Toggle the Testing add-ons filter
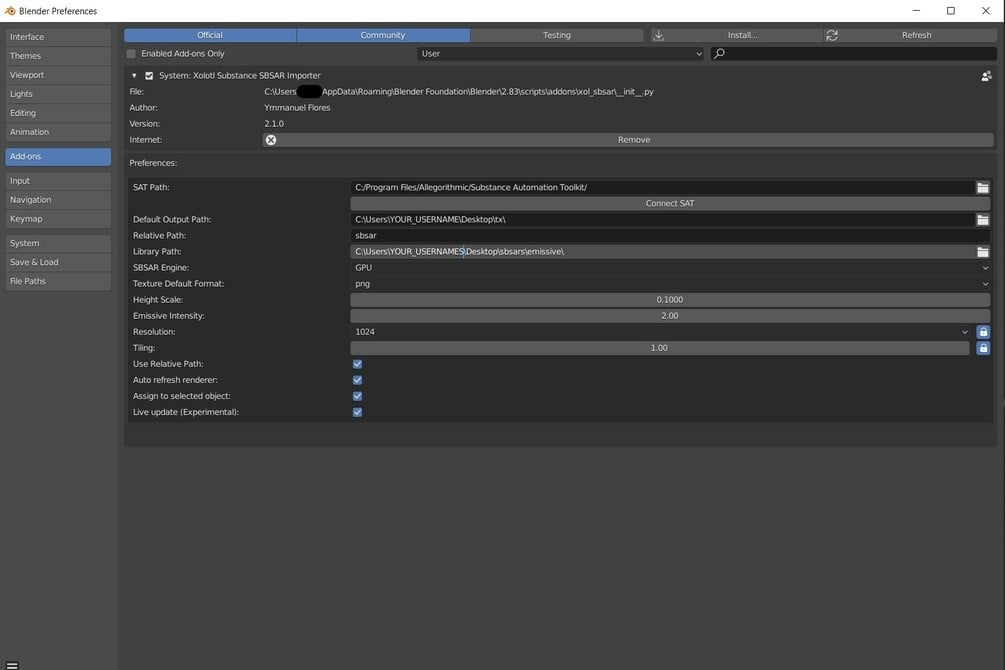 click(556, 35)
